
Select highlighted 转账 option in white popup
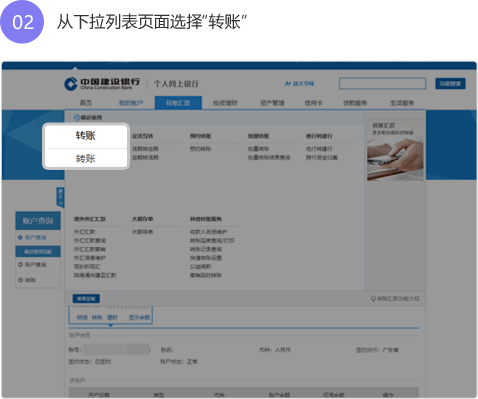[86, 136]
